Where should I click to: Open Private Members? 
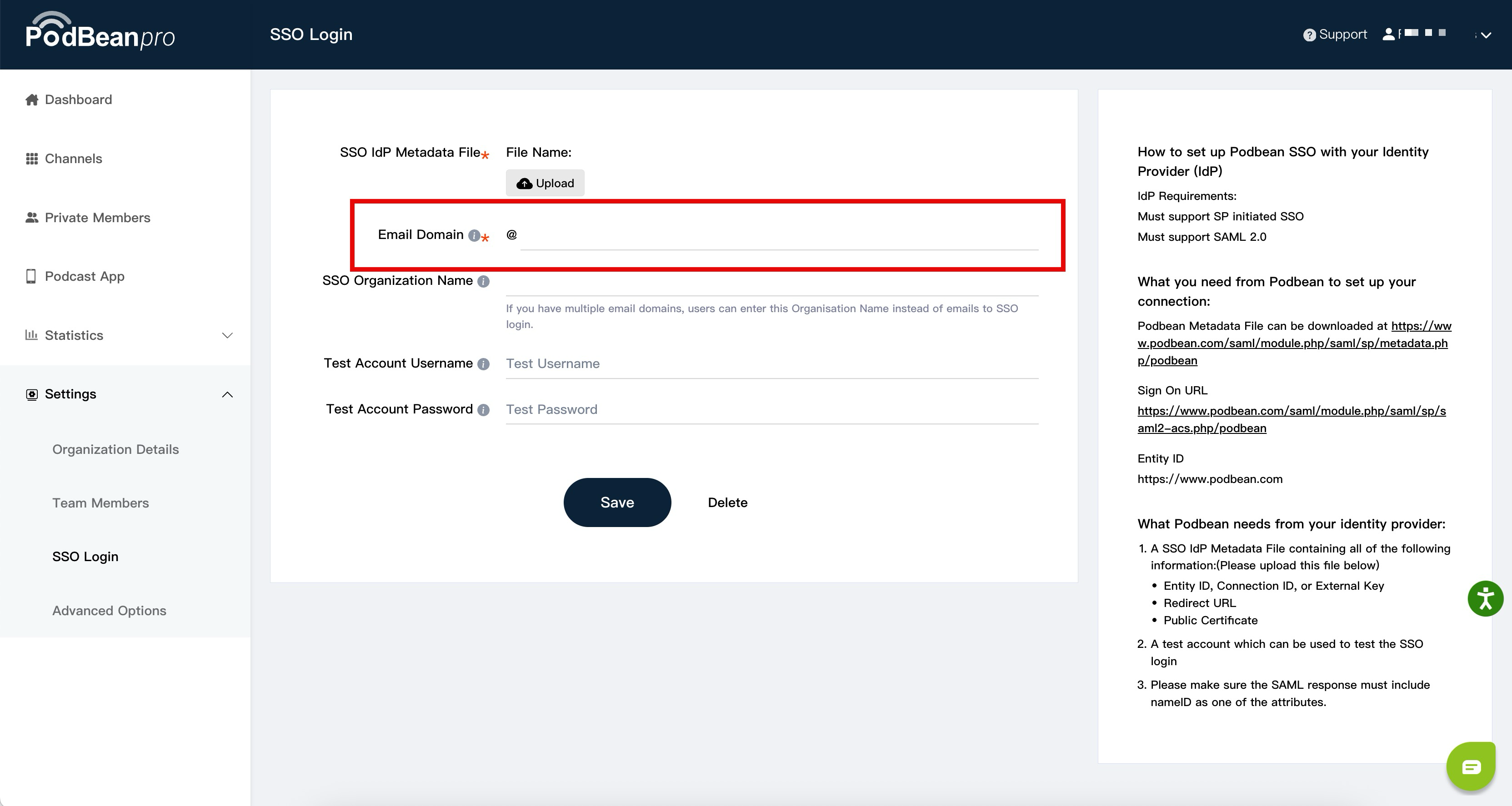97,218
